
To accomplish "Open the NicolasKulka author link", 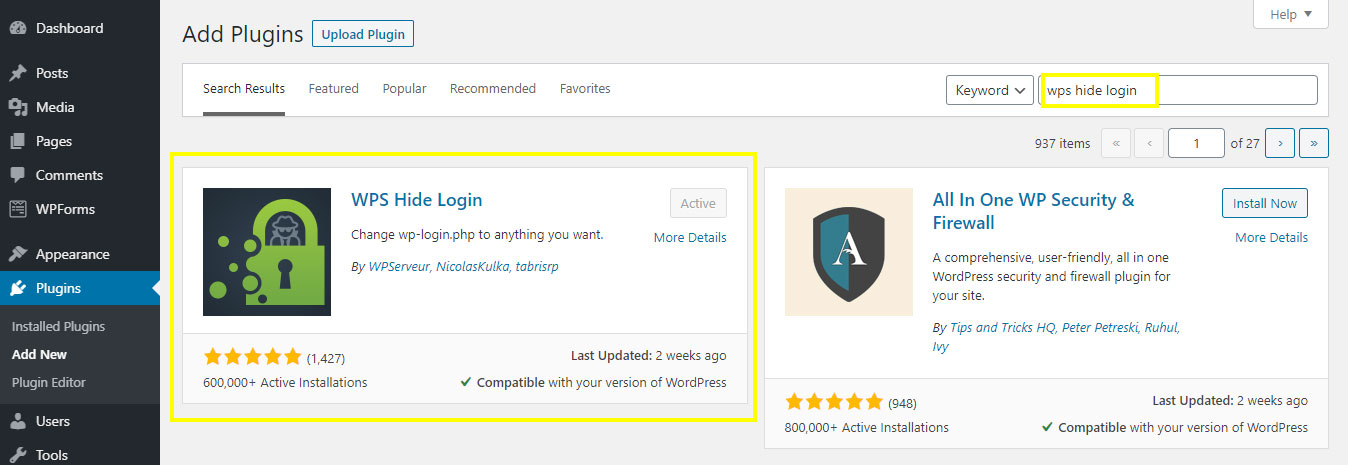I will tap(472, 267).
